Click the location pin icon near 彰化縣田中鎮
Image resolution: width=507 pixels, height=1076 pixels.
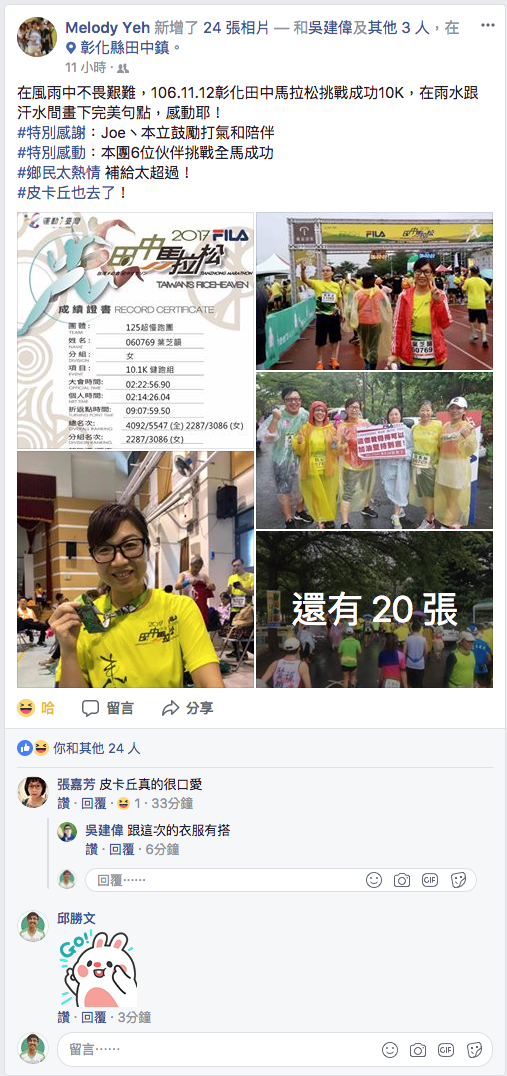pyautogui.click(x=71, y=48)
